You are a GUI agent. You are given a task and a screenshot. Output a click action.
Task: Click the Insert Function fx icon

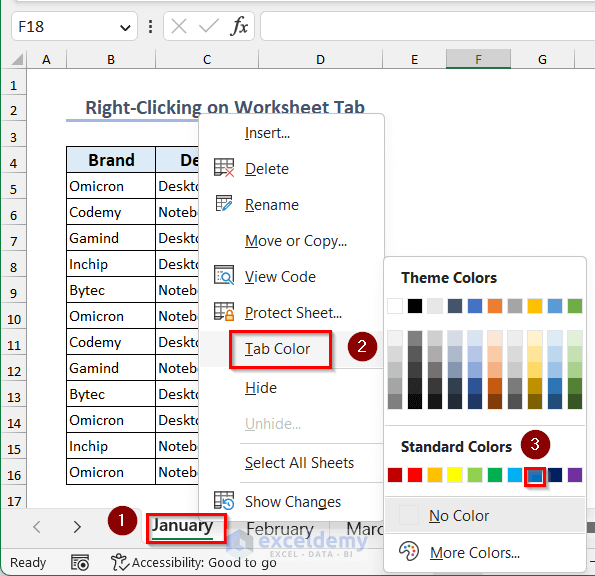point(239,26)
